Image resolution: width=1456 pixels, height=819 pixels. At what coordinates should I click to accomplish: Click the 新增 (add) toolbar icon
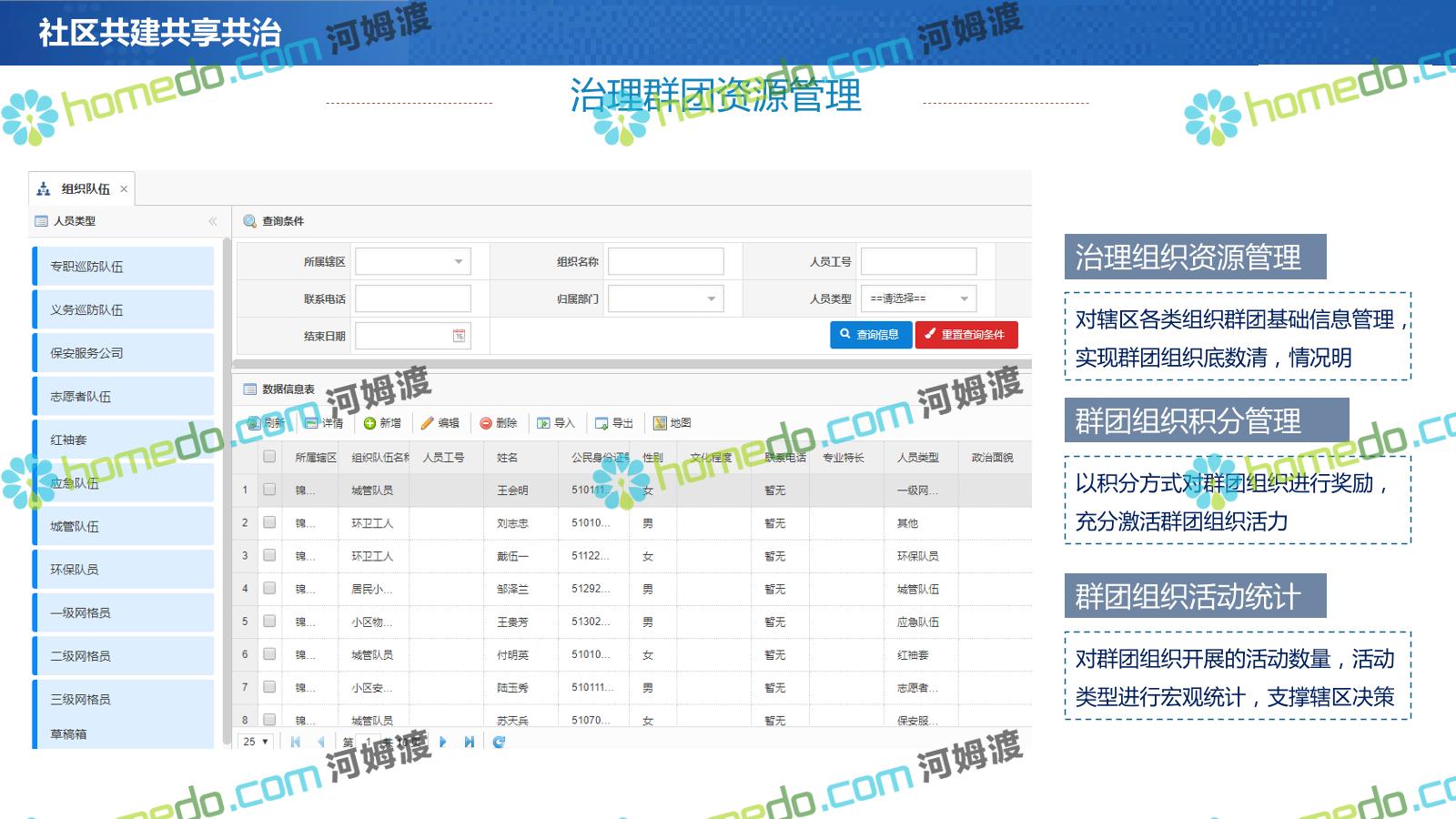[x=369, y=423]
